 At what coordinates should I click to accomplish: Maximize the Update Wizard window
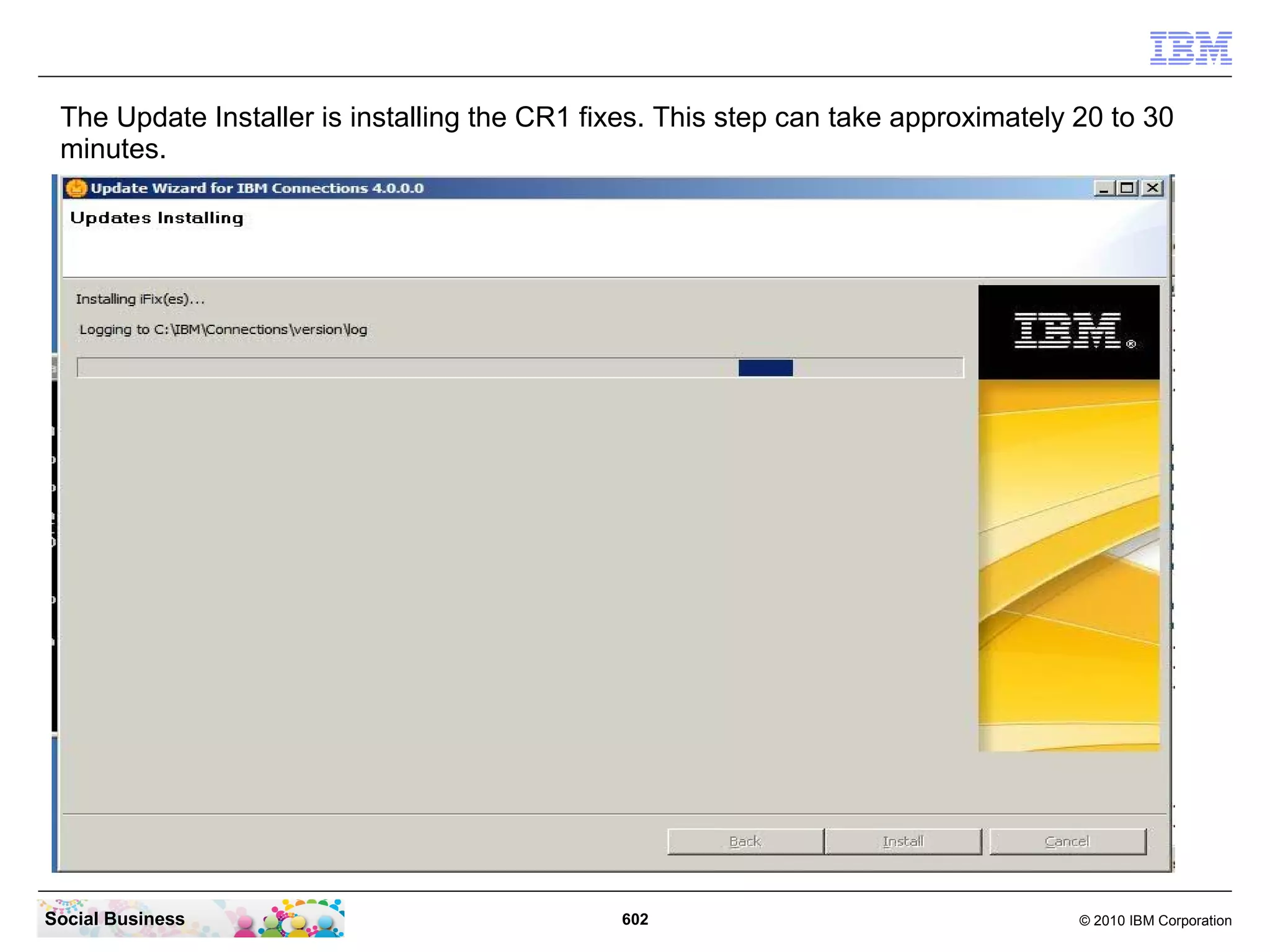1127,188
